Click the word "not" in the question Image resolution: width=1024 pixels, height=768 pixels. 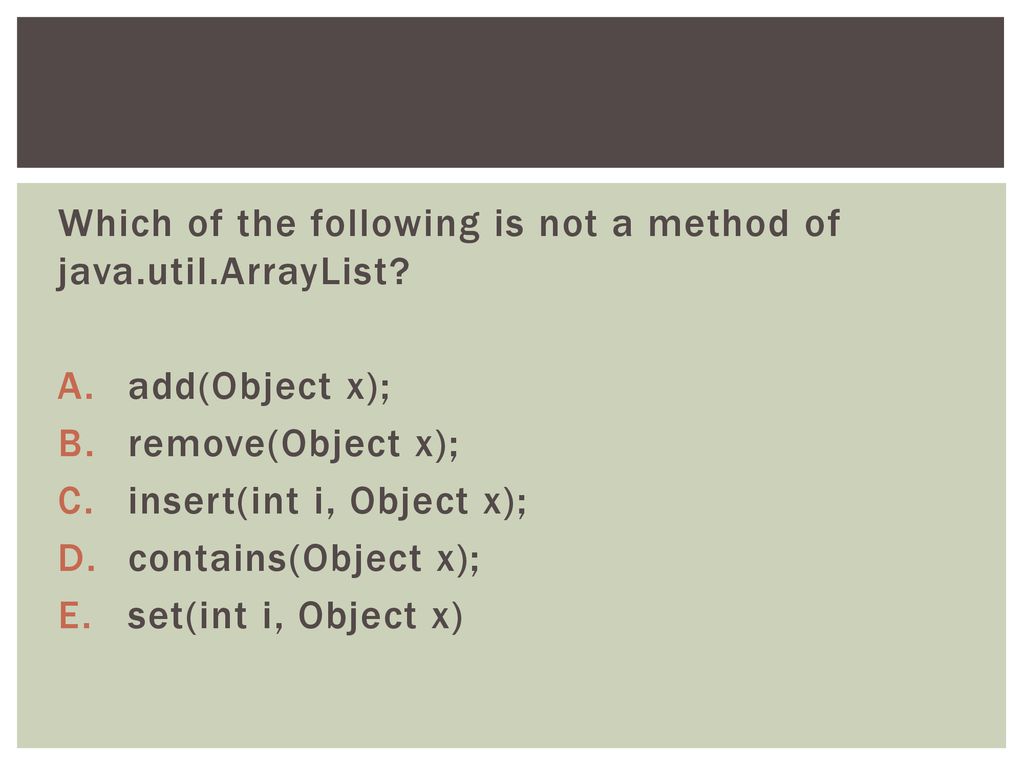(x=568, y=225)
